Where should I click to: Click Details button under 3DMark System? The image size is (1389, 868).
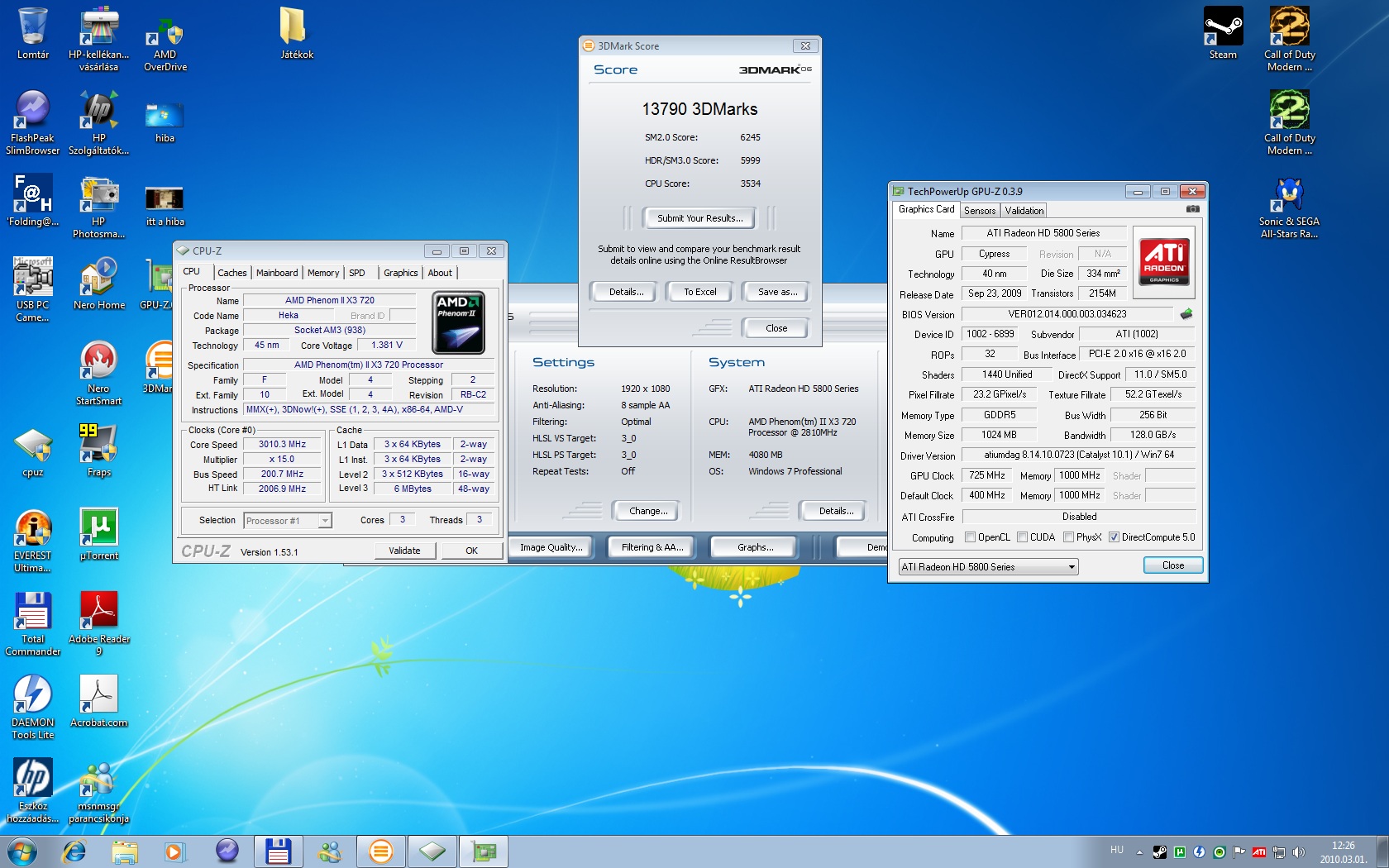point(836,511)
